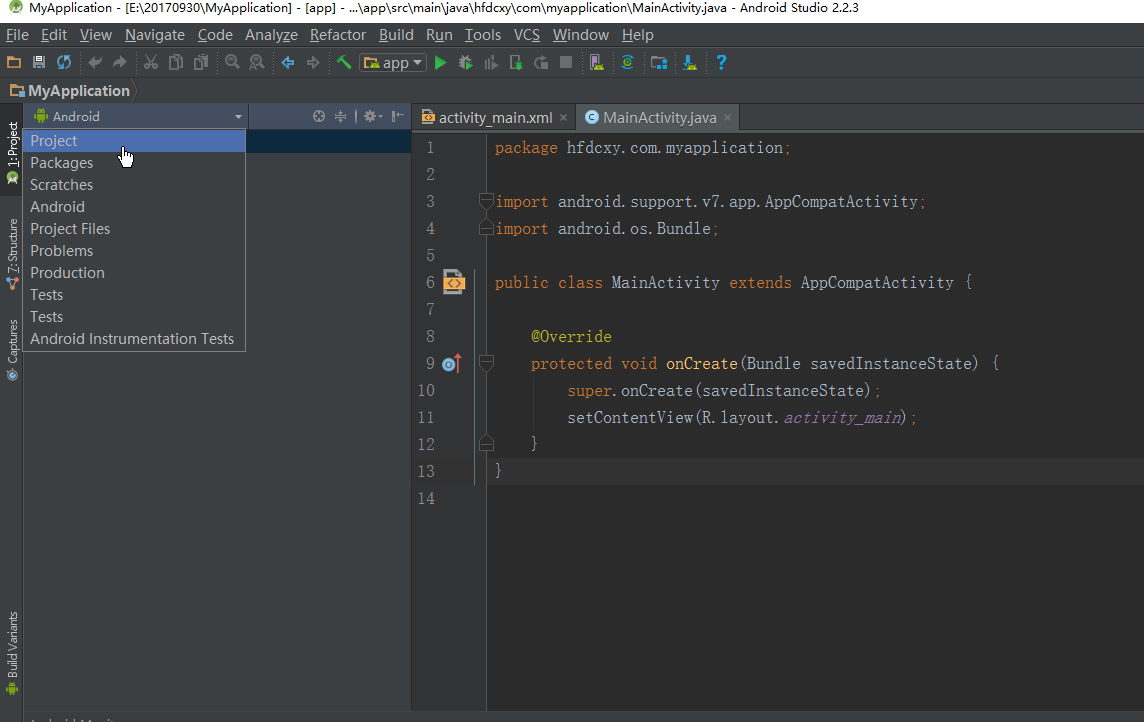Click the Make Project hammer icon
This screenshot has width=1144, height=722.
point(344,62)
